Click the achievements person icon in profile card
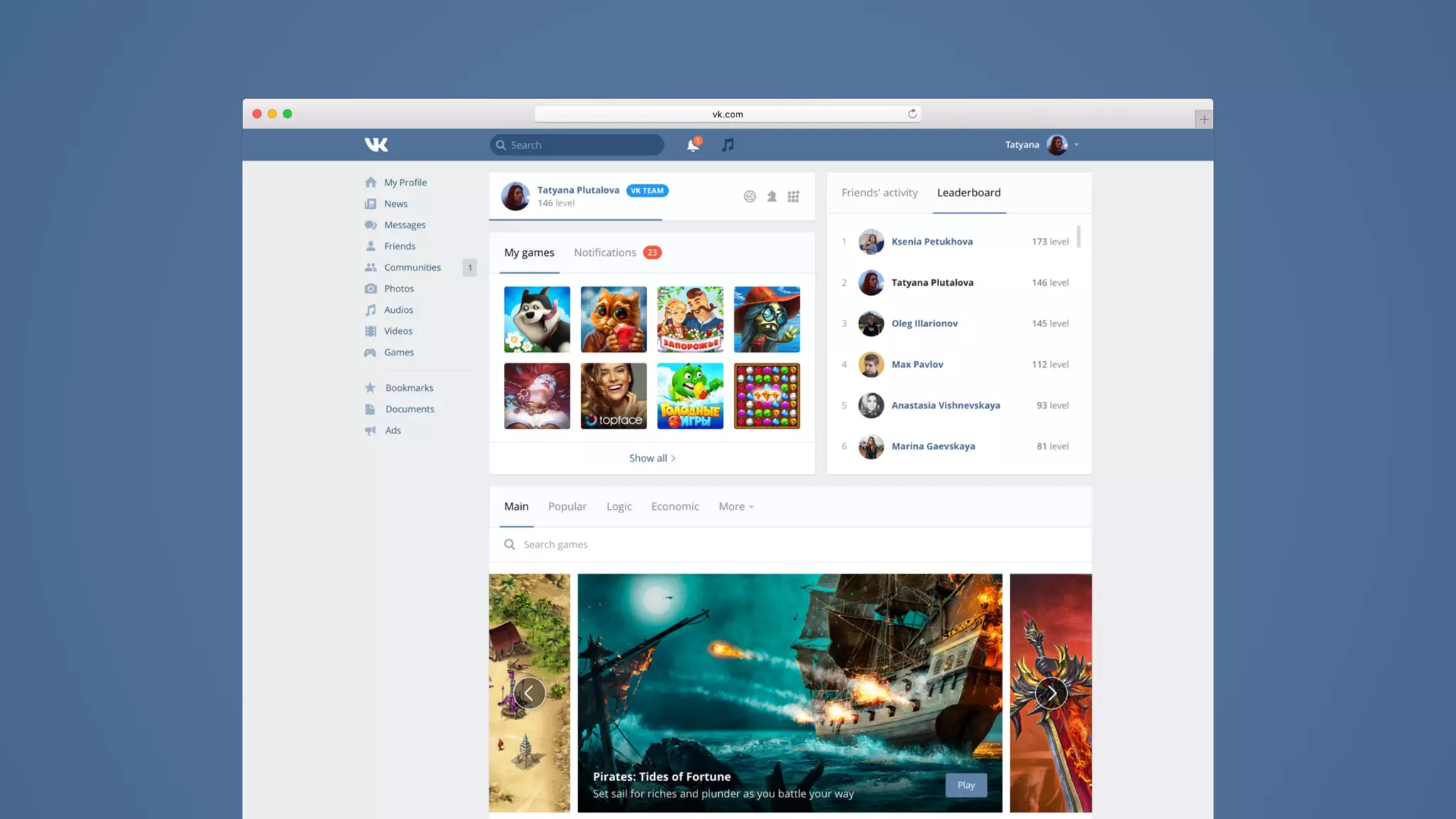The width and height of the screenshot is (1456, 819). pos(771,197)
